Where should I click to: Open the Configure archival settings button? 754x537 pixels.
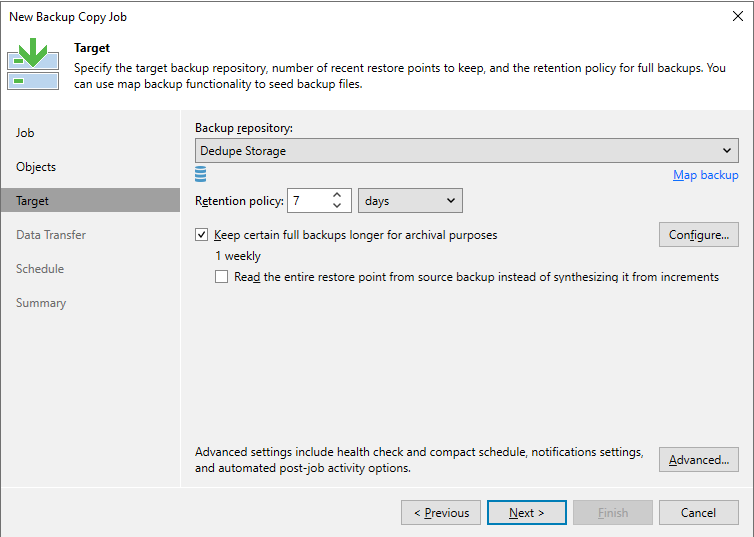pos(698,235)
